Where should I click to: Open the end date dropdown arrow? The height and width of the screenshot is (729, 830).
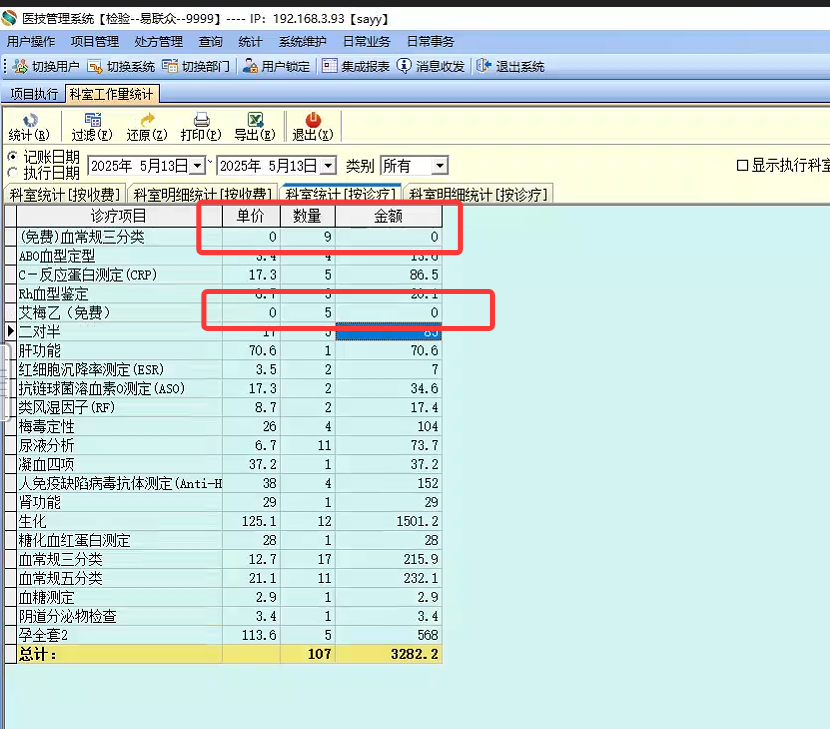tap(328, 166)
